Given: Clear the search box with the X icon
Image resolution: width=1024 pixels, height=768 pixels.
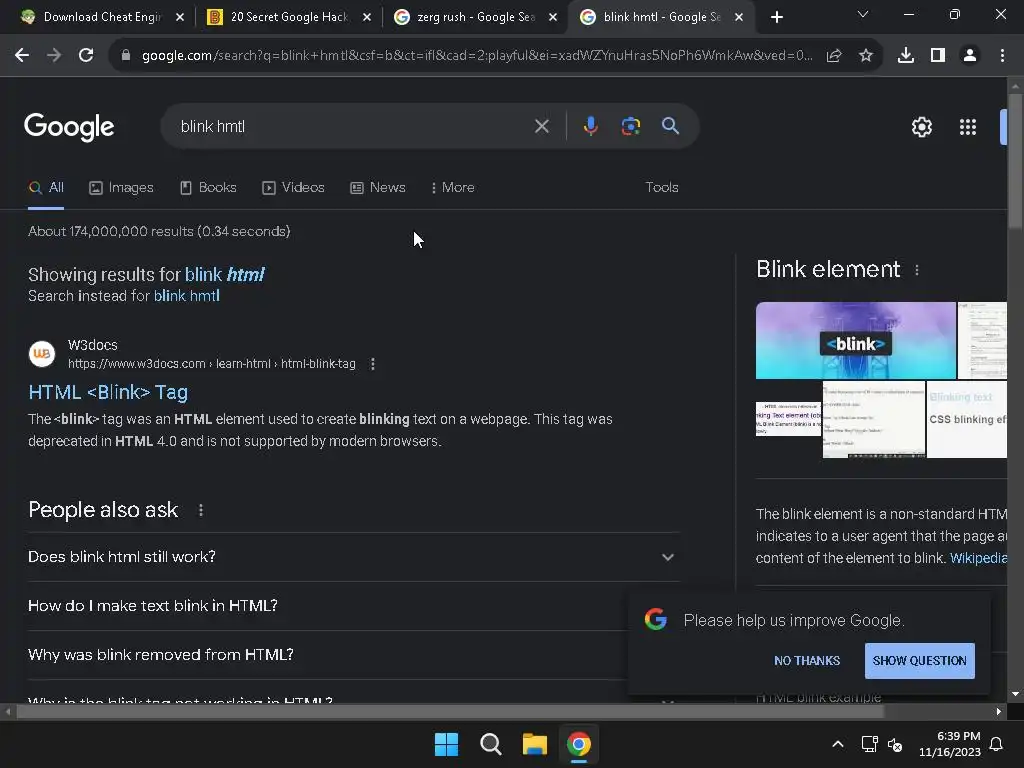Looking at the screenshot, I should 541,126.
